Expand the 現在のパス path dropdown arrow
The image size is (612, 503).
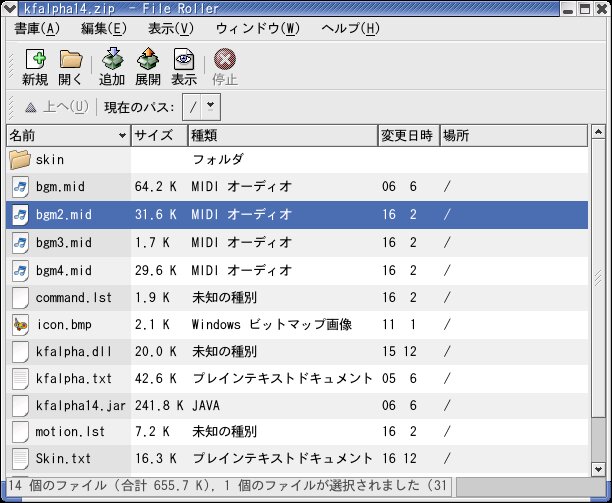click(x=211, y=107)
